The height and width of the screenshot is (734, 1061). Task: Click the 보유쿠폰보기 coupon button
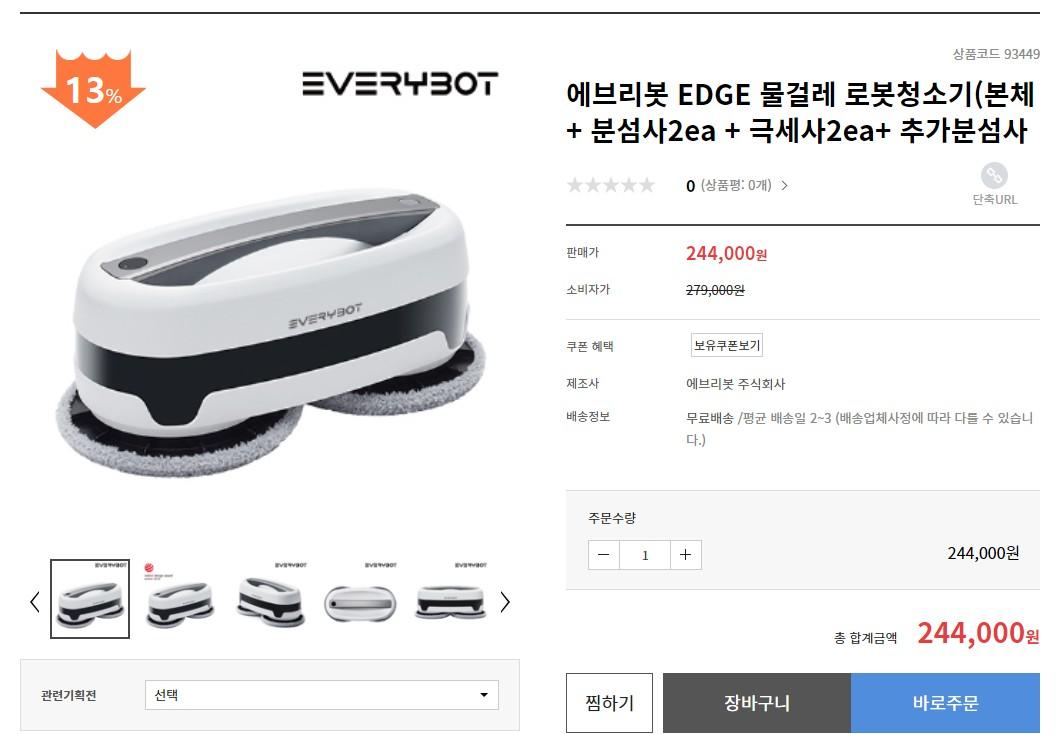point(727,345)
